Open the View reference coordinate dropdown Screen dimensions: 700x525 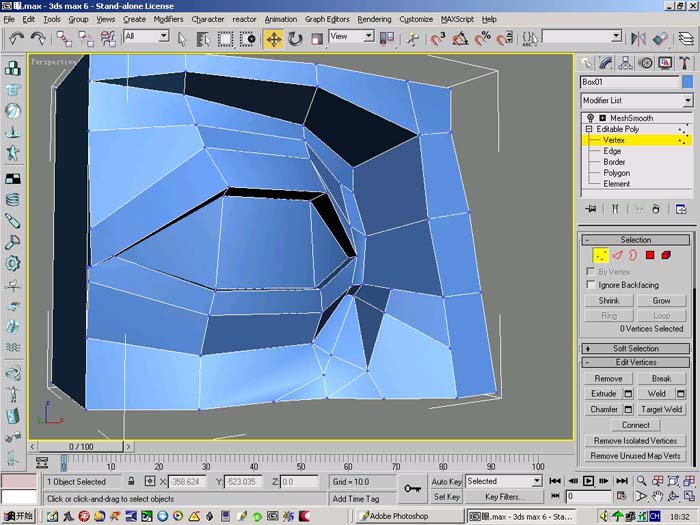369,36
